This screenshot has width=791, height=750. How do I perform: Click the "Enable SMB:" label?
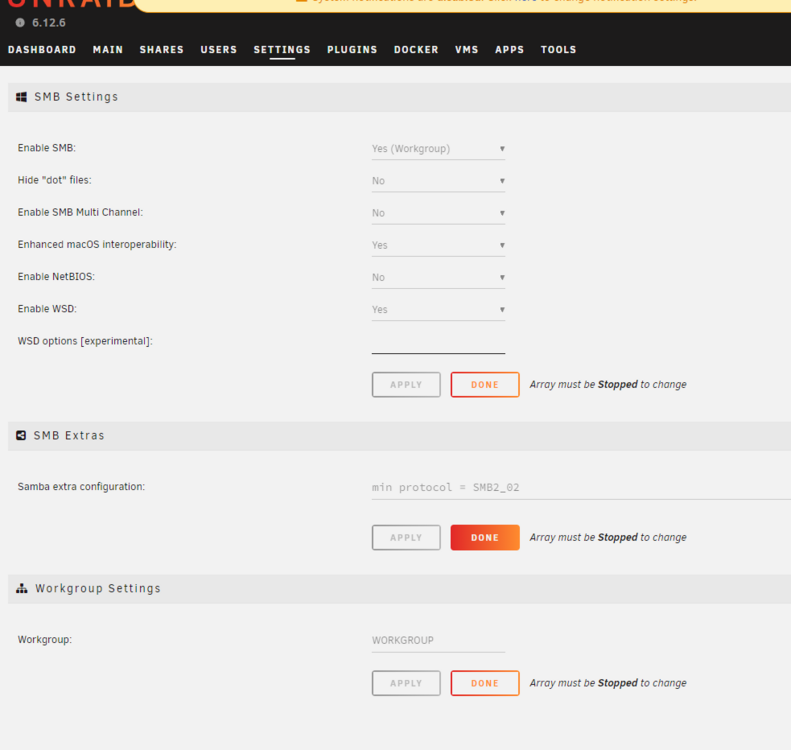(x=47, y=148)
